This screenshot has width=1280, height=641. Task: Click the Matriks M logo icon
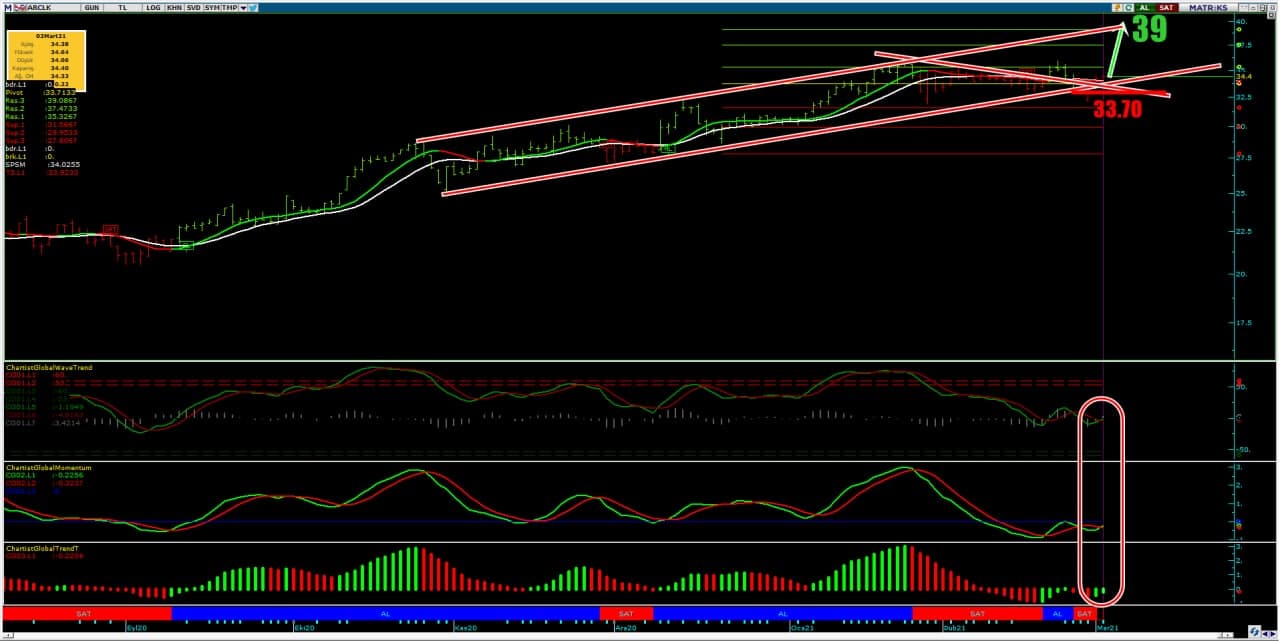pyautogui.click(x=8, y=7)
